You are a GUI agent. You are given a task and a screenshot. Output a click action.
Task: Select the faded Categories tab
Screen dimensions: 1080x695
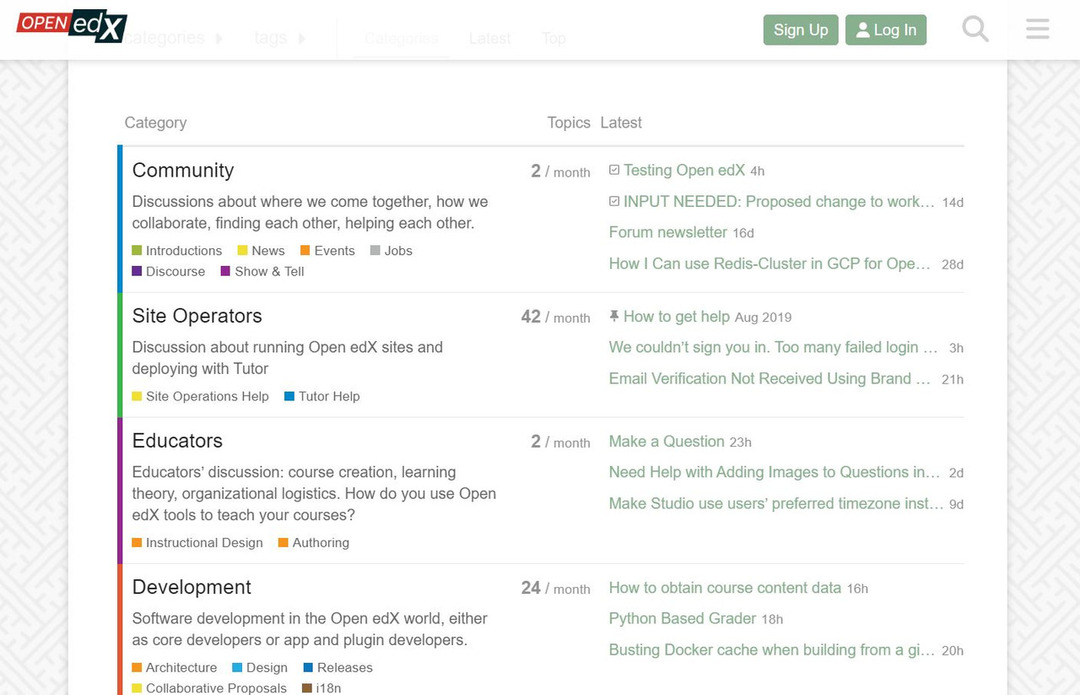point(402,39)
